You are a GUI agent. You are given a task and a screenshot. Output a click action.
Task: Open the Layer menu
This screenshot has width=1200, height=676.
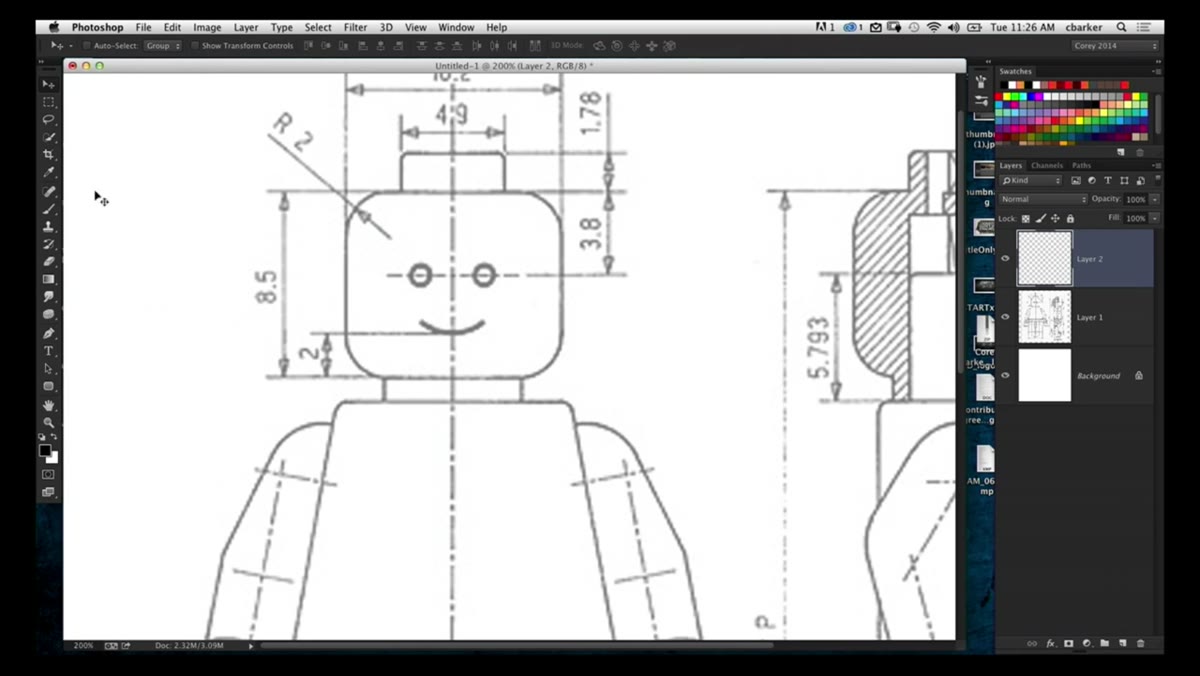(246, 27)
